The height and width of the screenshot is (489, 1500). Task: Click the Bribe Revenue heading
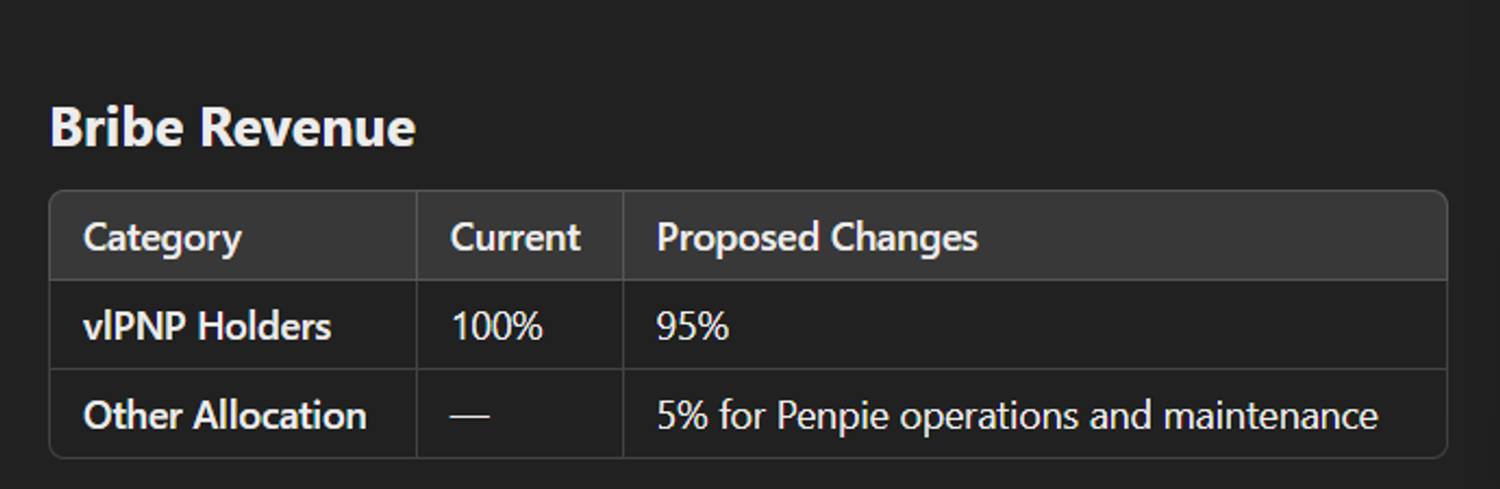tap(232, 128)
